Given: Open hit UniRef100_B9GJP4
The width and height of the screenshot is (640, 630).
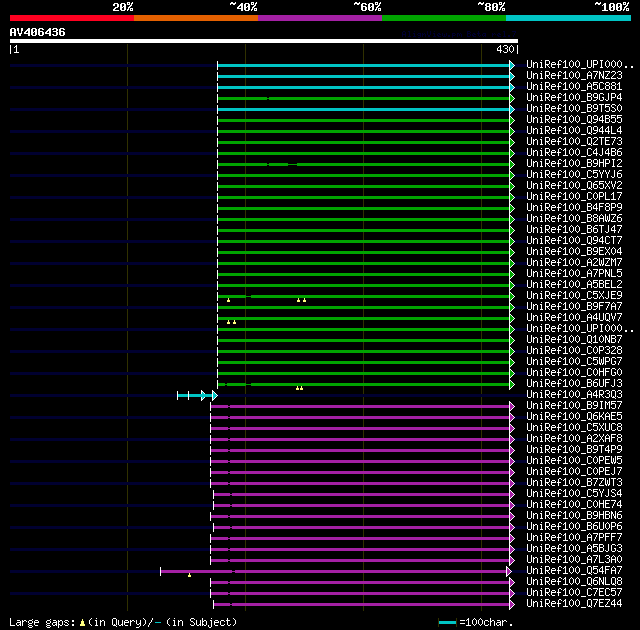Looking at the screenshot, I should pyautogui.click(x=574, y=98).
